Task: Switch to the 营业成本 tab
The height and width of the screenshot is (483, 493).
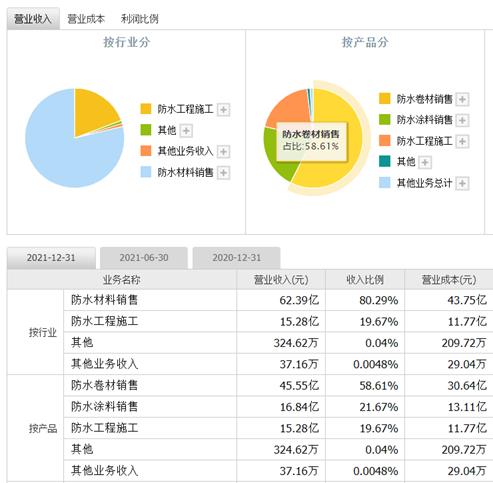Action: [86, 19]
